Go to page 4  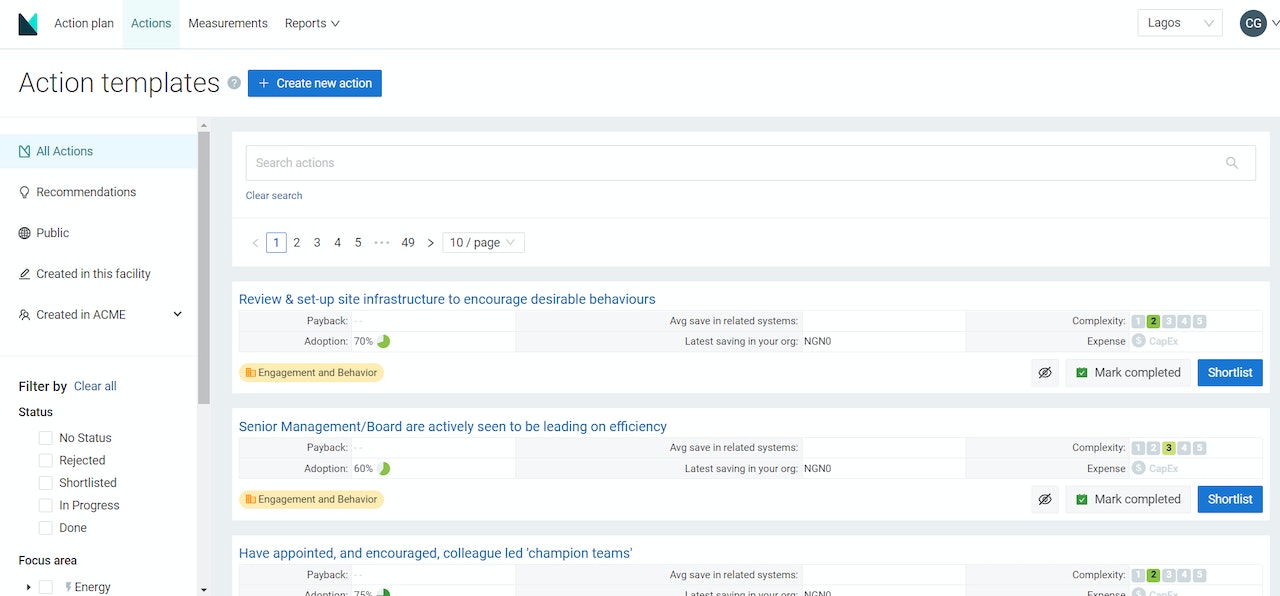pyautogui.click(x=338, y=243)
